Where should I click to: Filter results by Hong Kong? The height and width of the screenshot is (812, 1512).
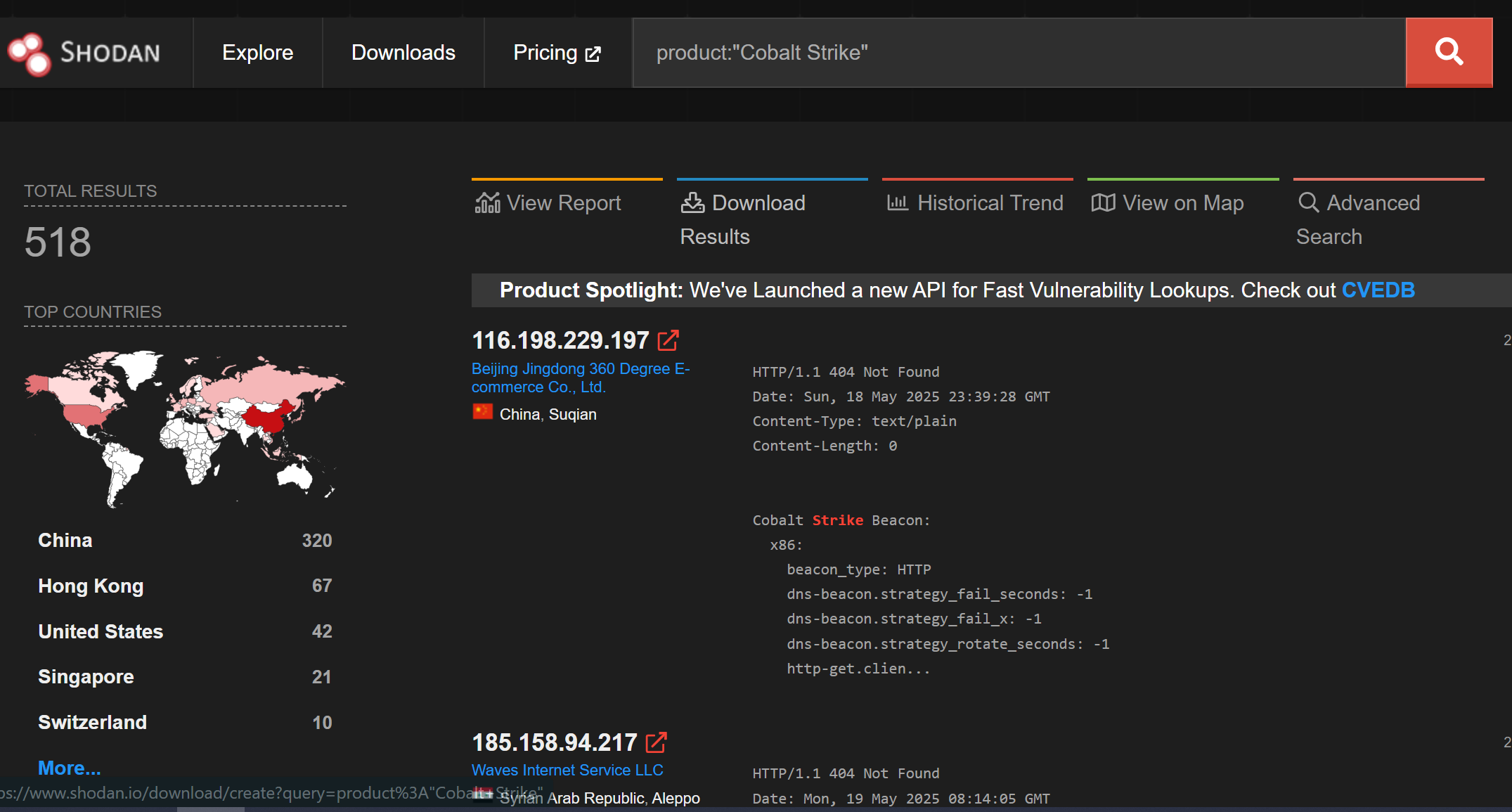pos(91,586)
